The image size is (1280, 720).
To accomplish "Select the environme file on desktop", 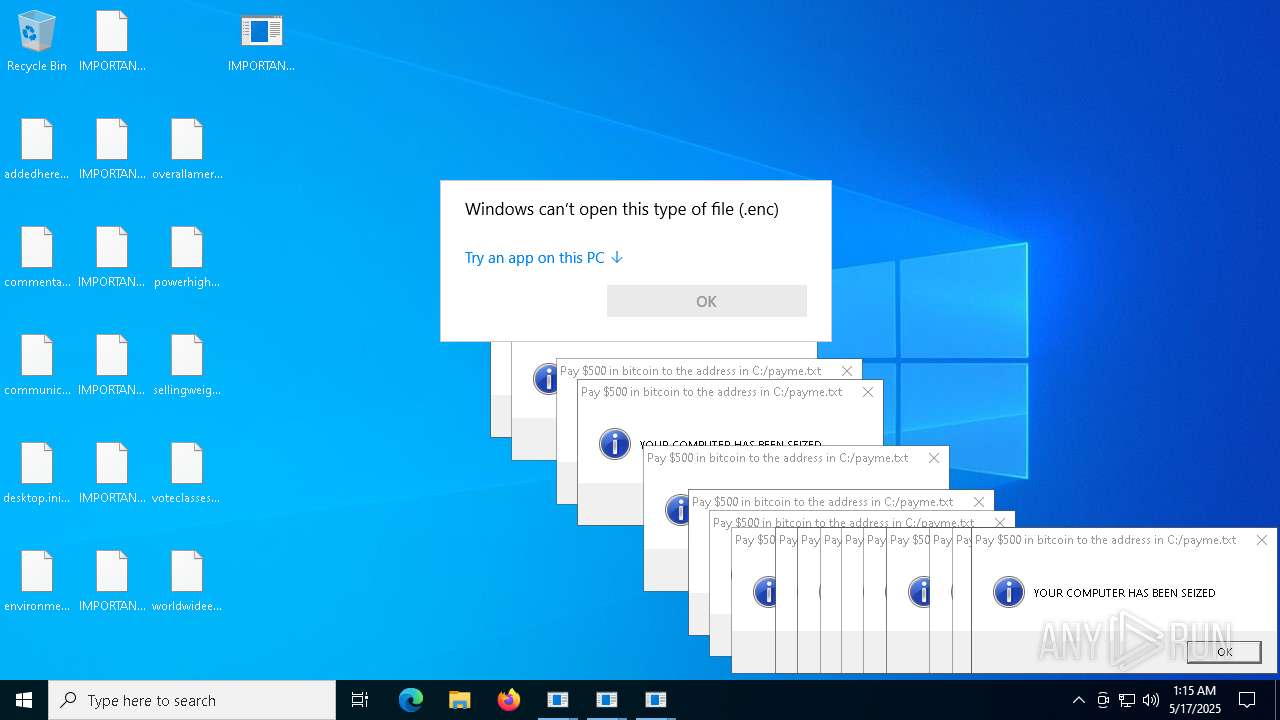I will [37, 582].
